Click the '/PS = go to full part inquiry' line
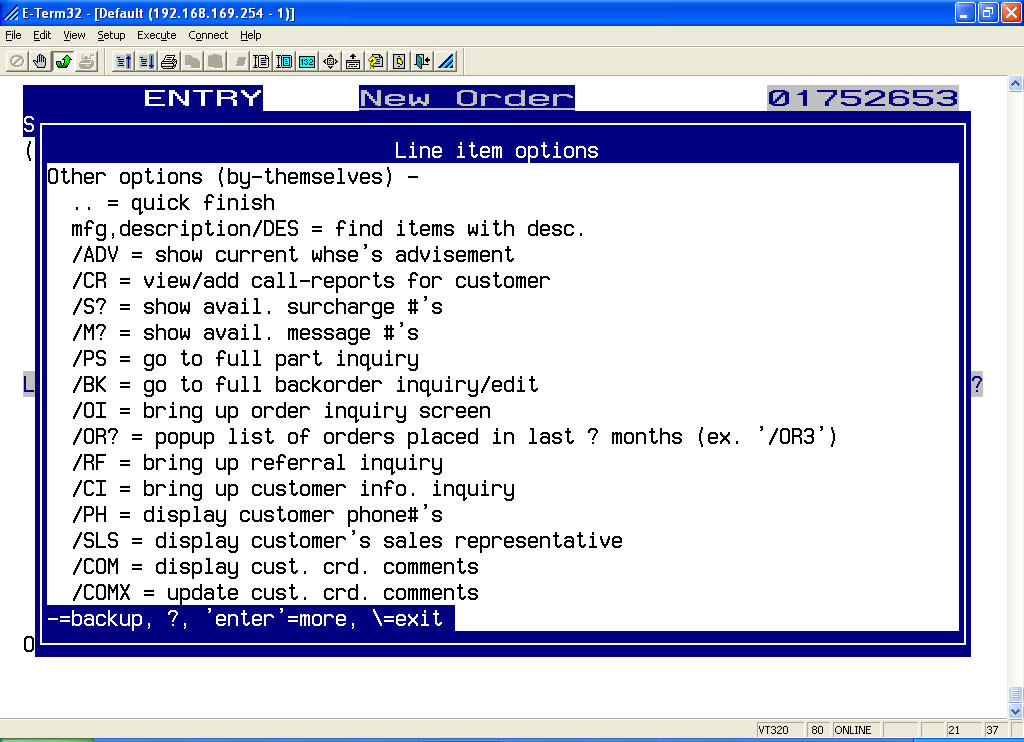Image resolution: width=1024 pixels, height=742 pixels. click(245, 359)
